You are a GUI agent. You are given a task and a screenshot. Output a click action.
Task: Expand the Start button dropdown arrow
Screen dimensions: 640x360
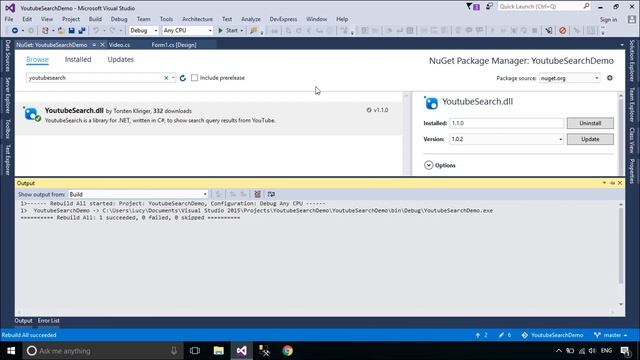tap(242, 31)
